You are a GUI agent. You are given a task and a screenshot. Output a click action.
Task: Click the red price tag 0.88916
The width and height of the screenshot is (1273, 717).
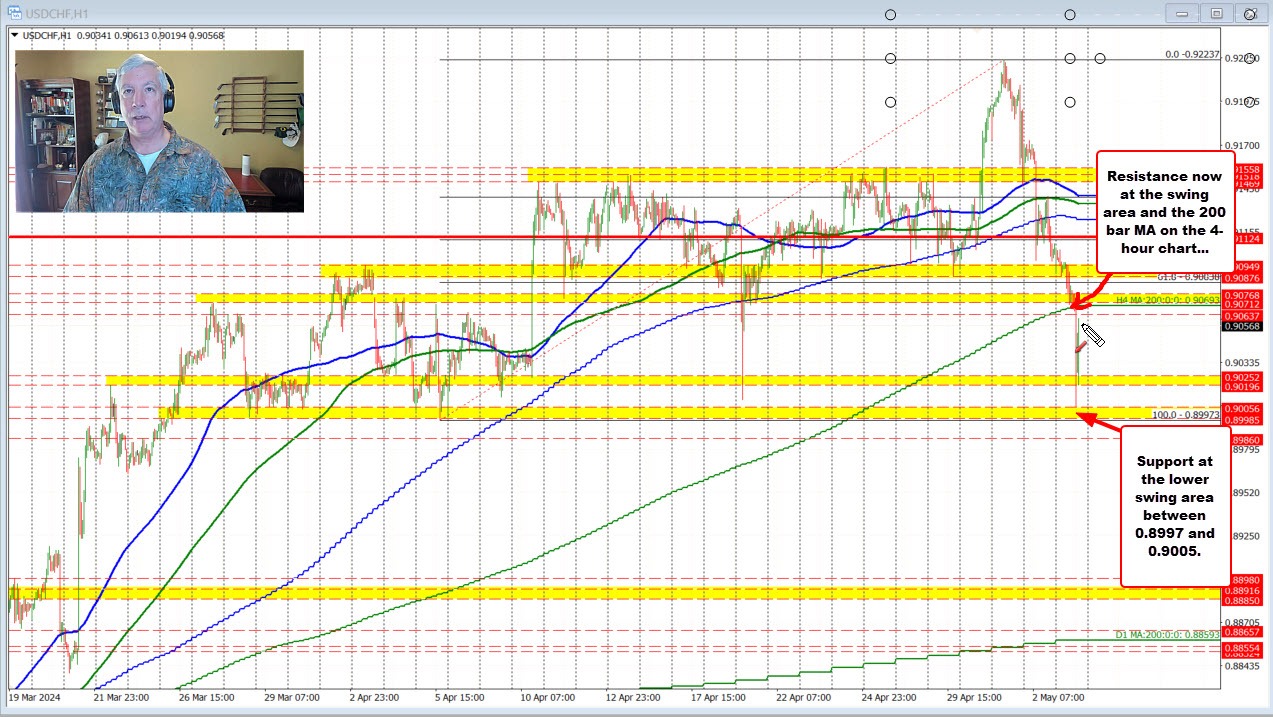pyautogui.click(x=1243, y=590)
